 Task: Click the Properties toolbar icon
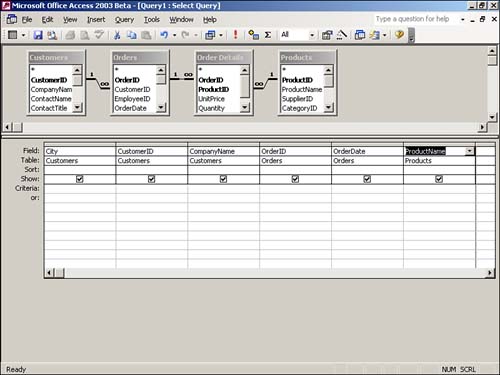point(327,35)
